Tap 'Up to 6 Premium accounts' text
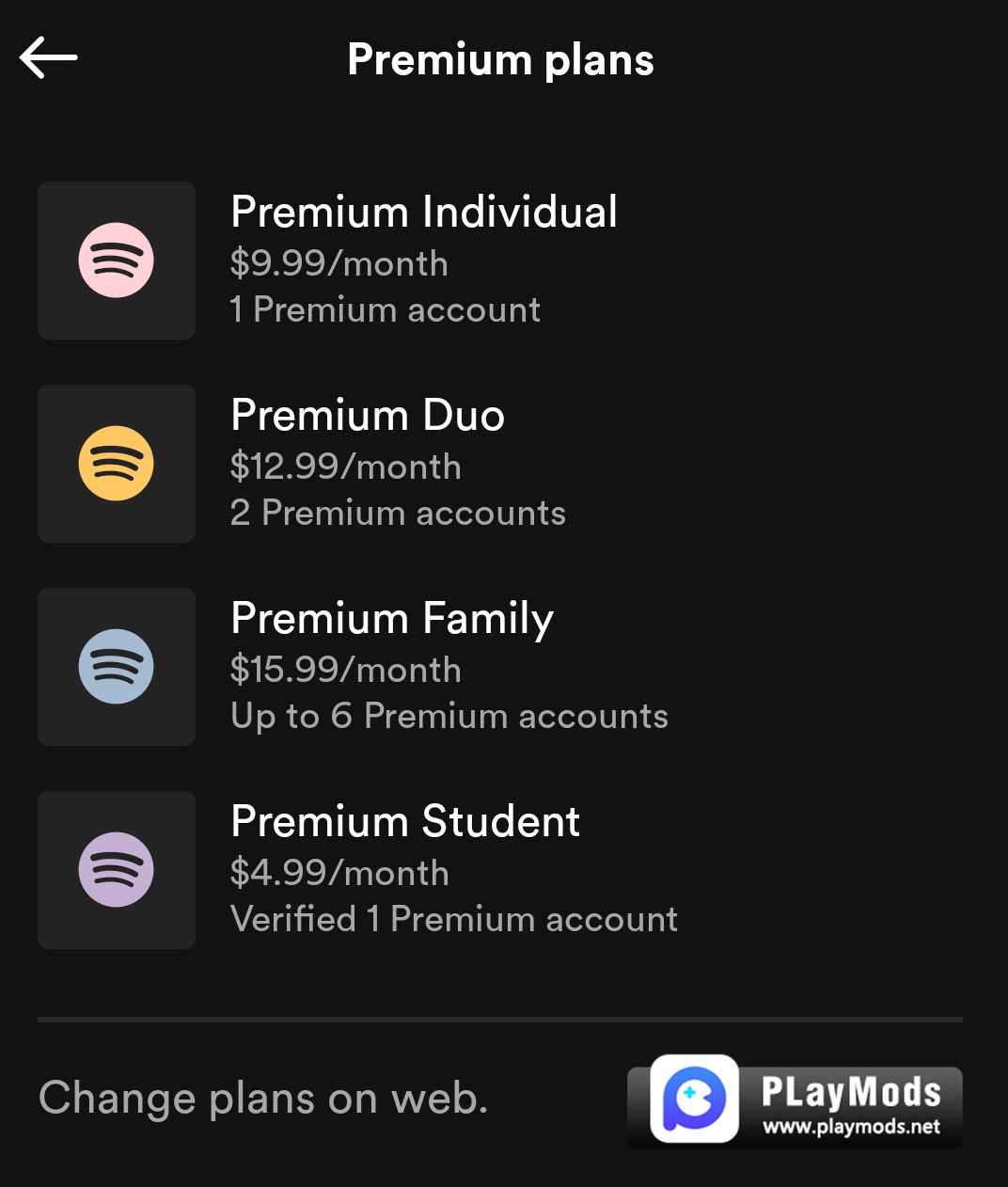 (x=449, y=716)
